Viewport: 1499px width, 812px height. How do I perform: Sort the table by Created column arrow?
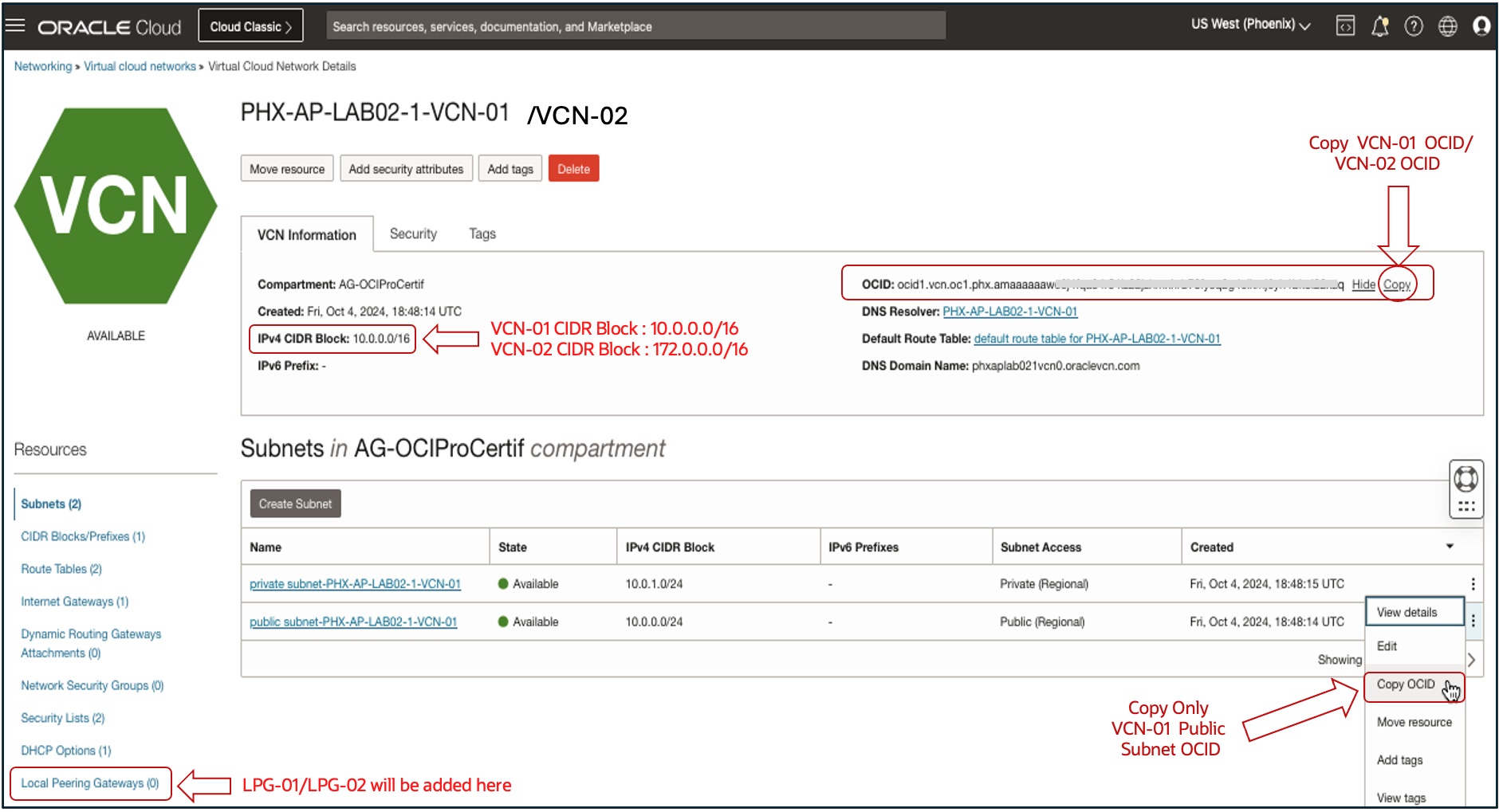point(1450,547)
